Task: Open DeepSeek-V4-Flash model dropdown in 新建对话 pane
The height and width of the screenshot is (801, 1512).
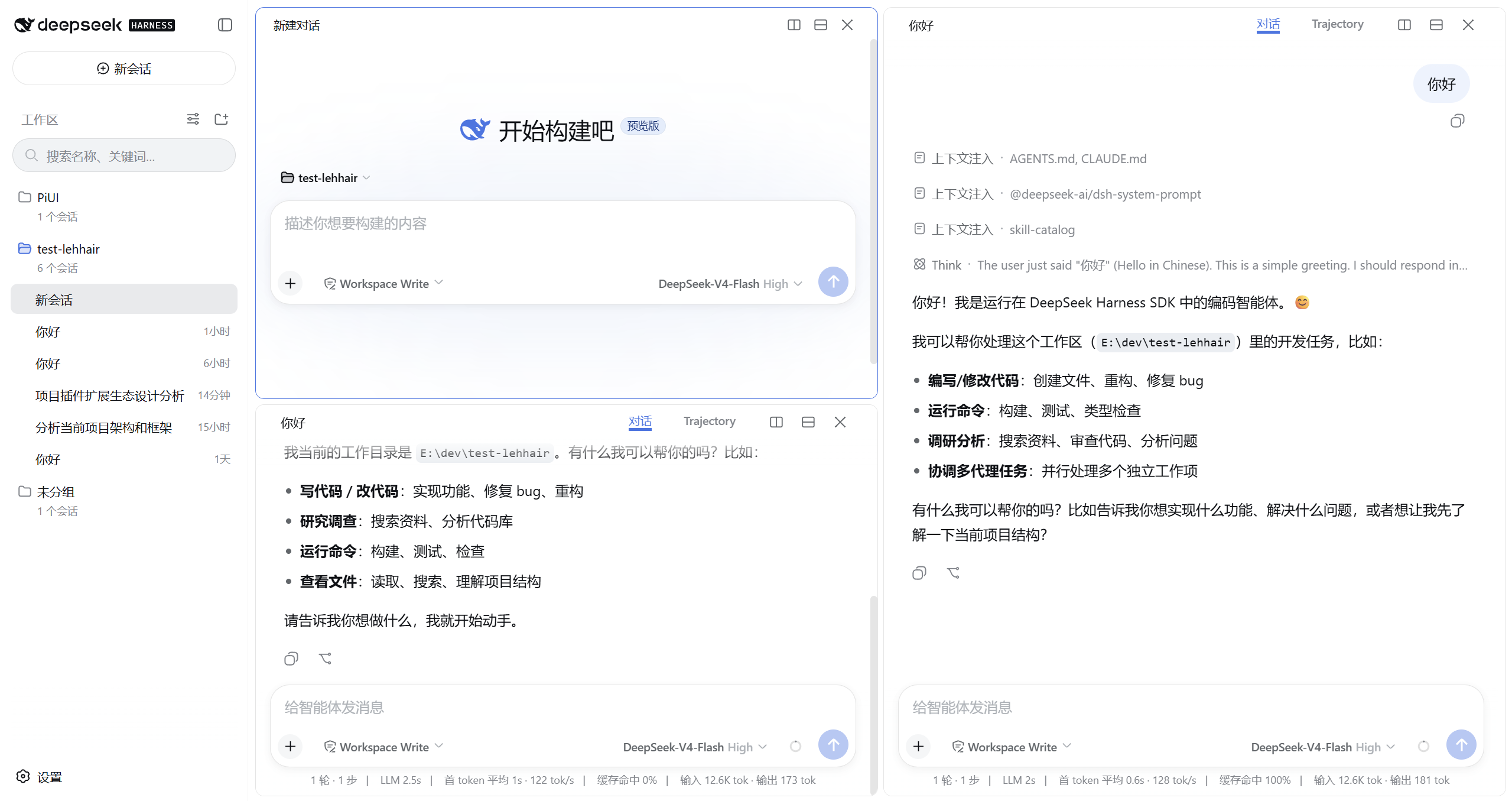Action: pyautogui.click(x=730, y=284)
